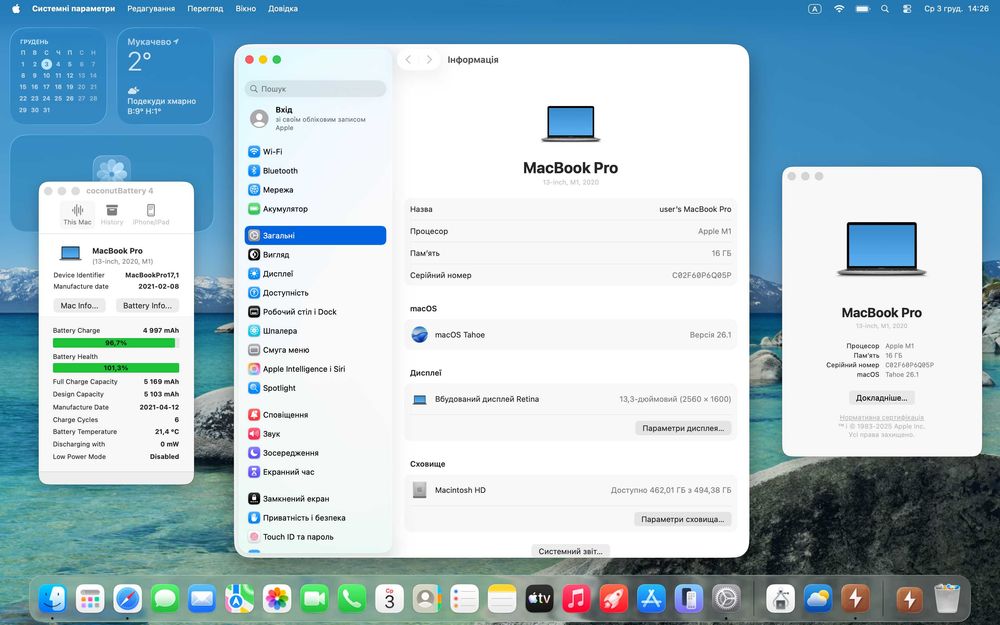1000x625 pixels.
Task: Click Докладніше... in the About window
Action: 881,398
